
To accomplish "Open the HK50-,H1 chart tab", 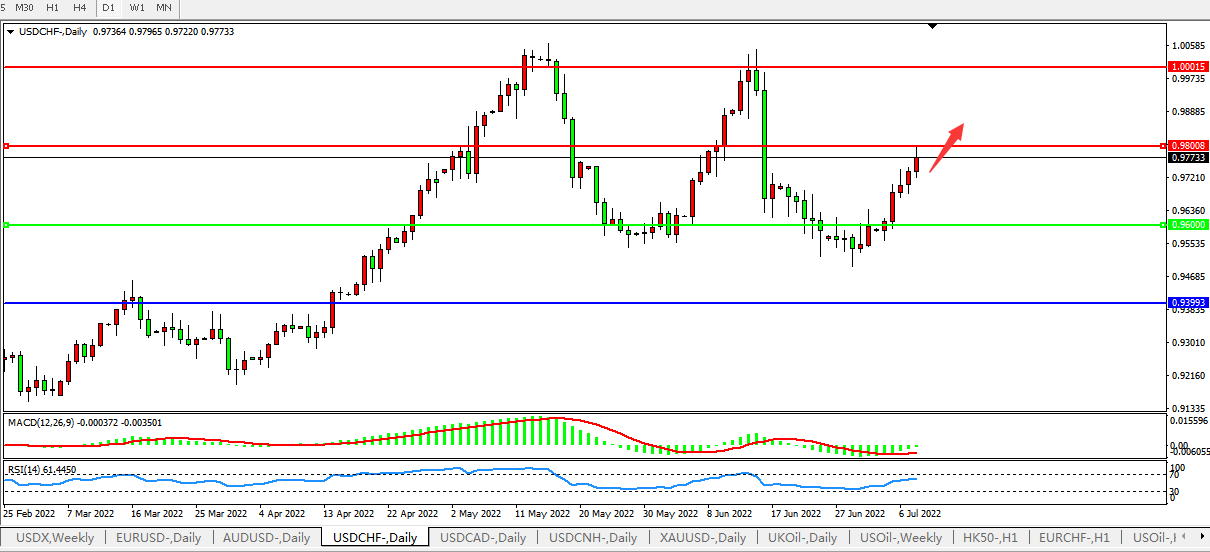I will (988, 538).
